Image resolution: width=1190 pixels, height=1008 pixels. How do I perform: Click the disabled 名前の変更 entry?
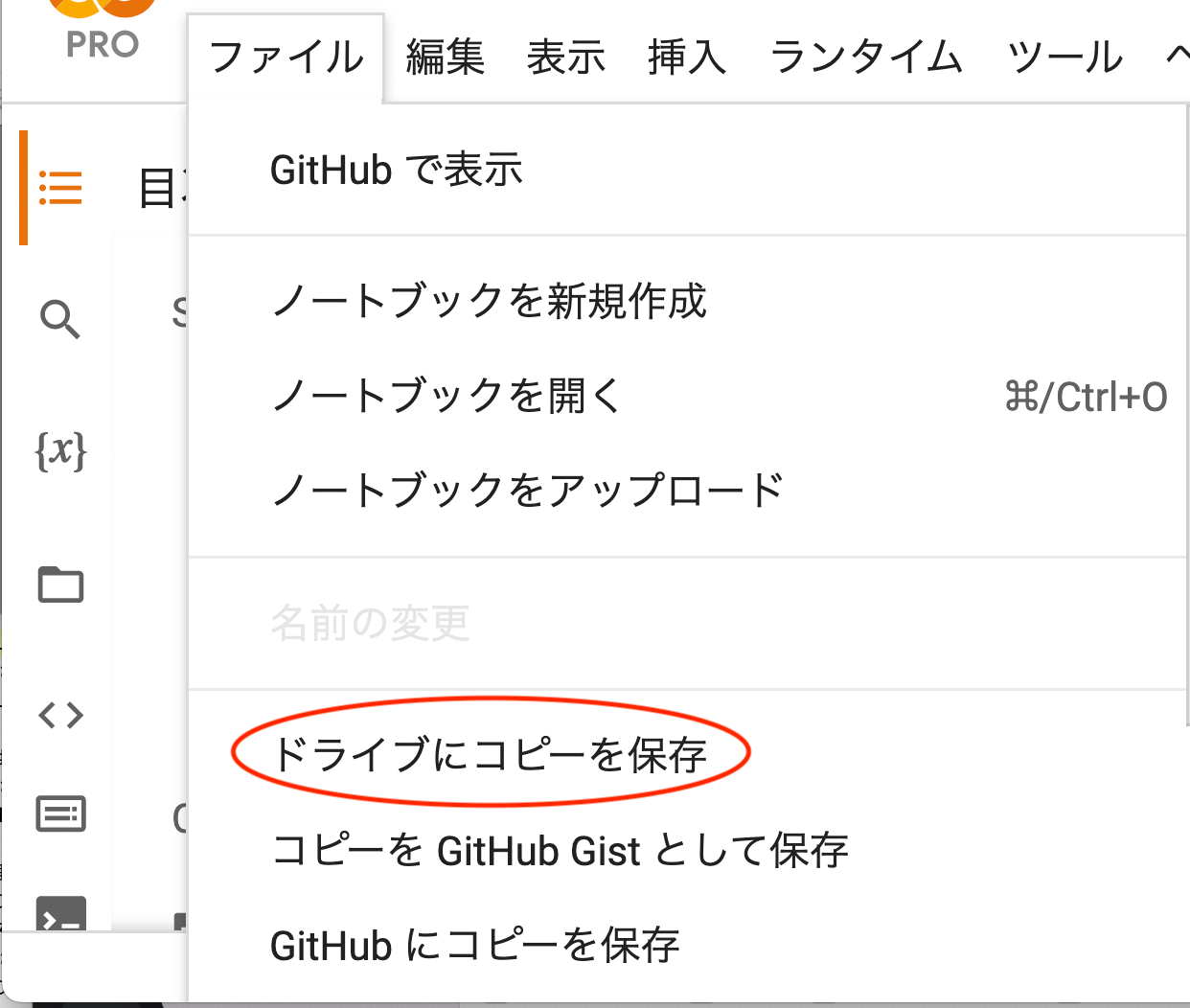(689, 623)
